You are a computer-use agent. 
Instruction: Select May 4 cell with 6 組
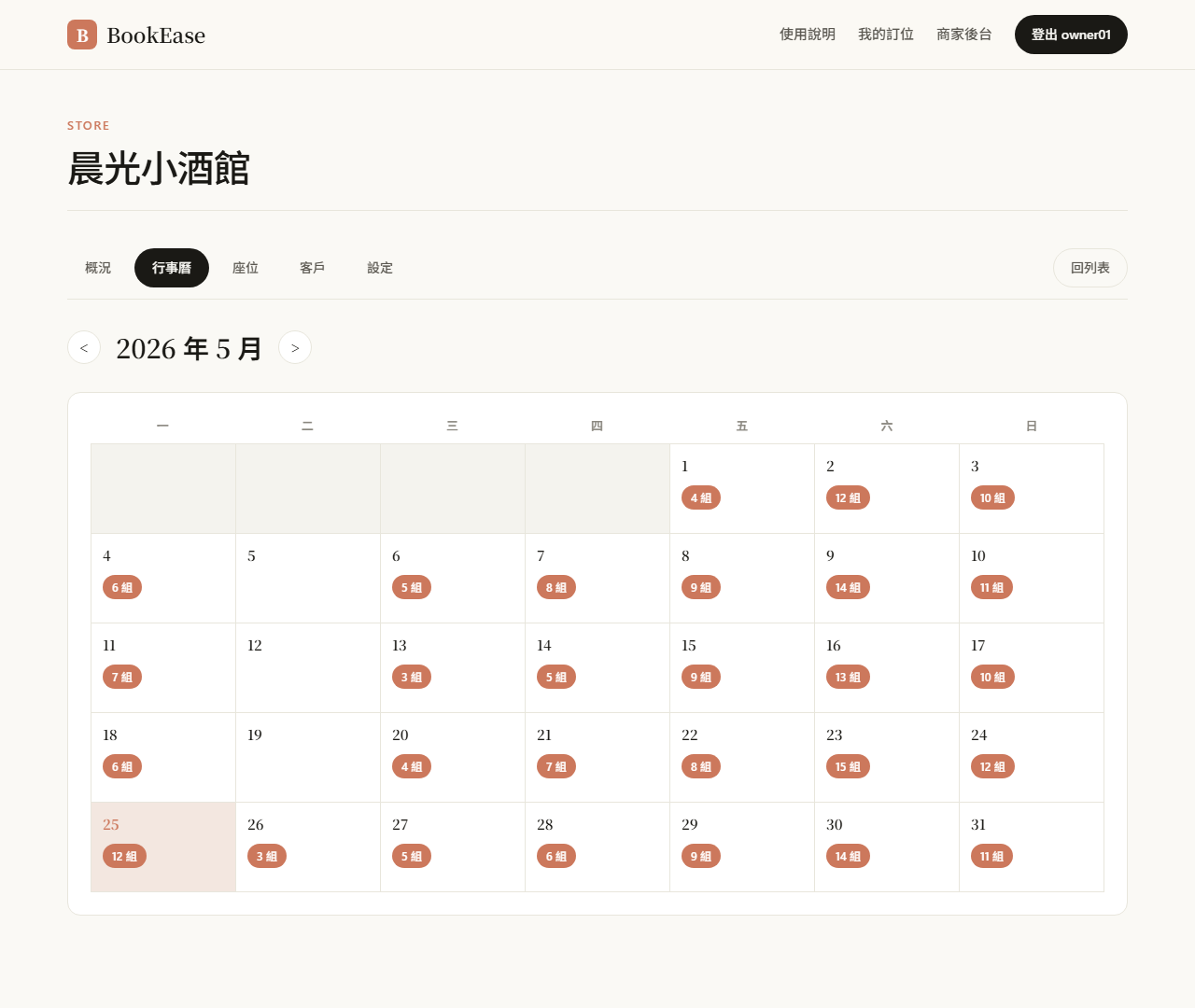coord(163,579)
